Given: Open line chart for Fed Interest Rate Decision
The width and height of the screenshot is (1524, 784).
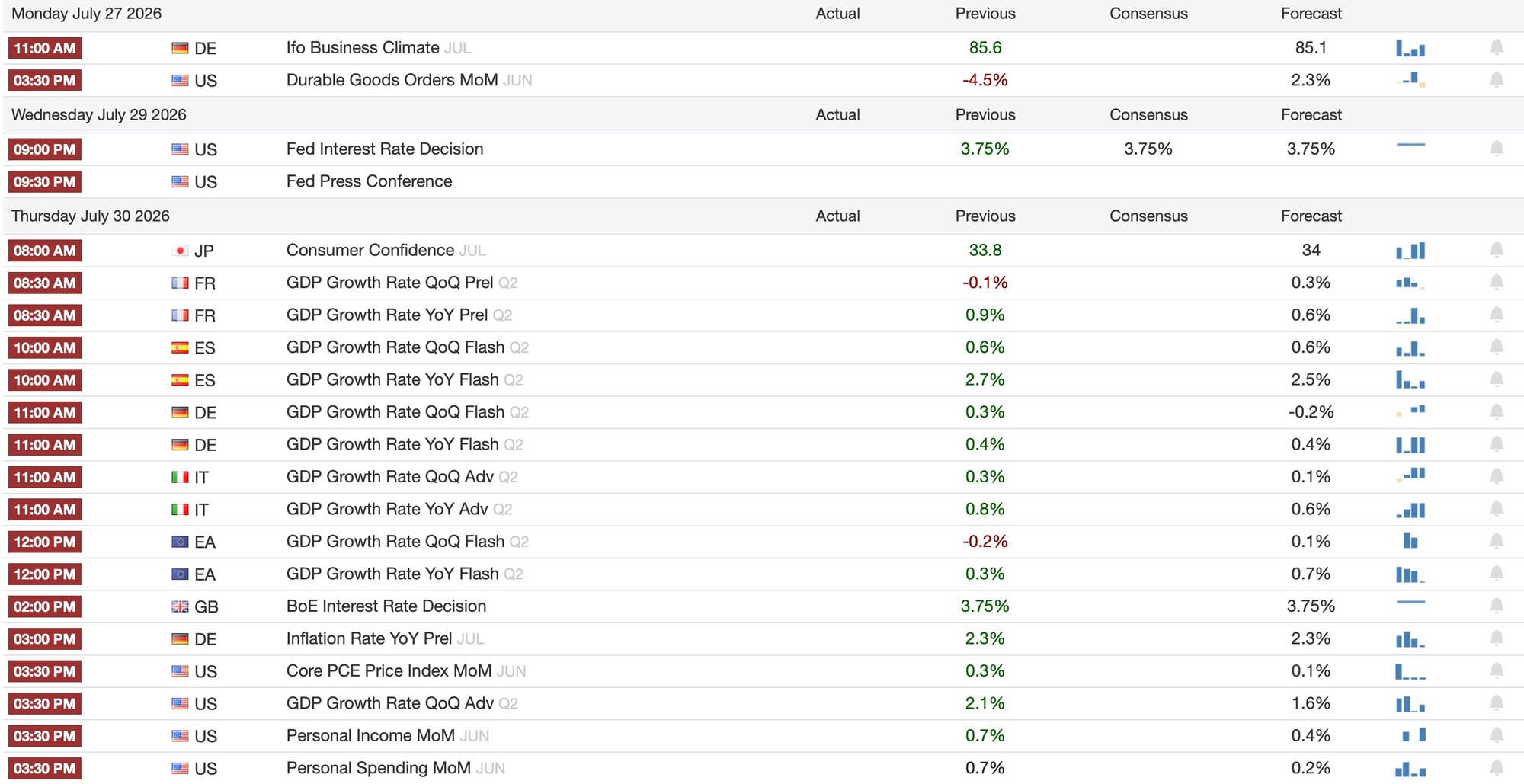Looking at the screenshot, I should pyautogui.click(x=1410, y=145).
